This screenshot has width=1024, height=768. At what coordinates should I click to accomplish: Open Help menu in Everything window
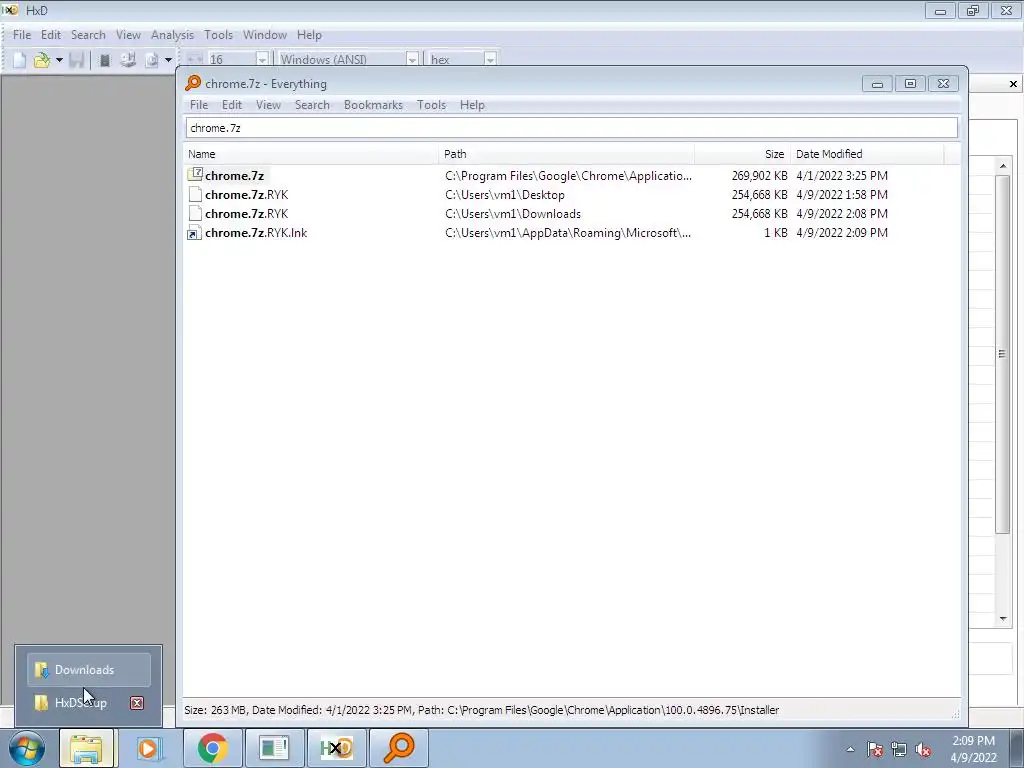[x=472, y=104]
